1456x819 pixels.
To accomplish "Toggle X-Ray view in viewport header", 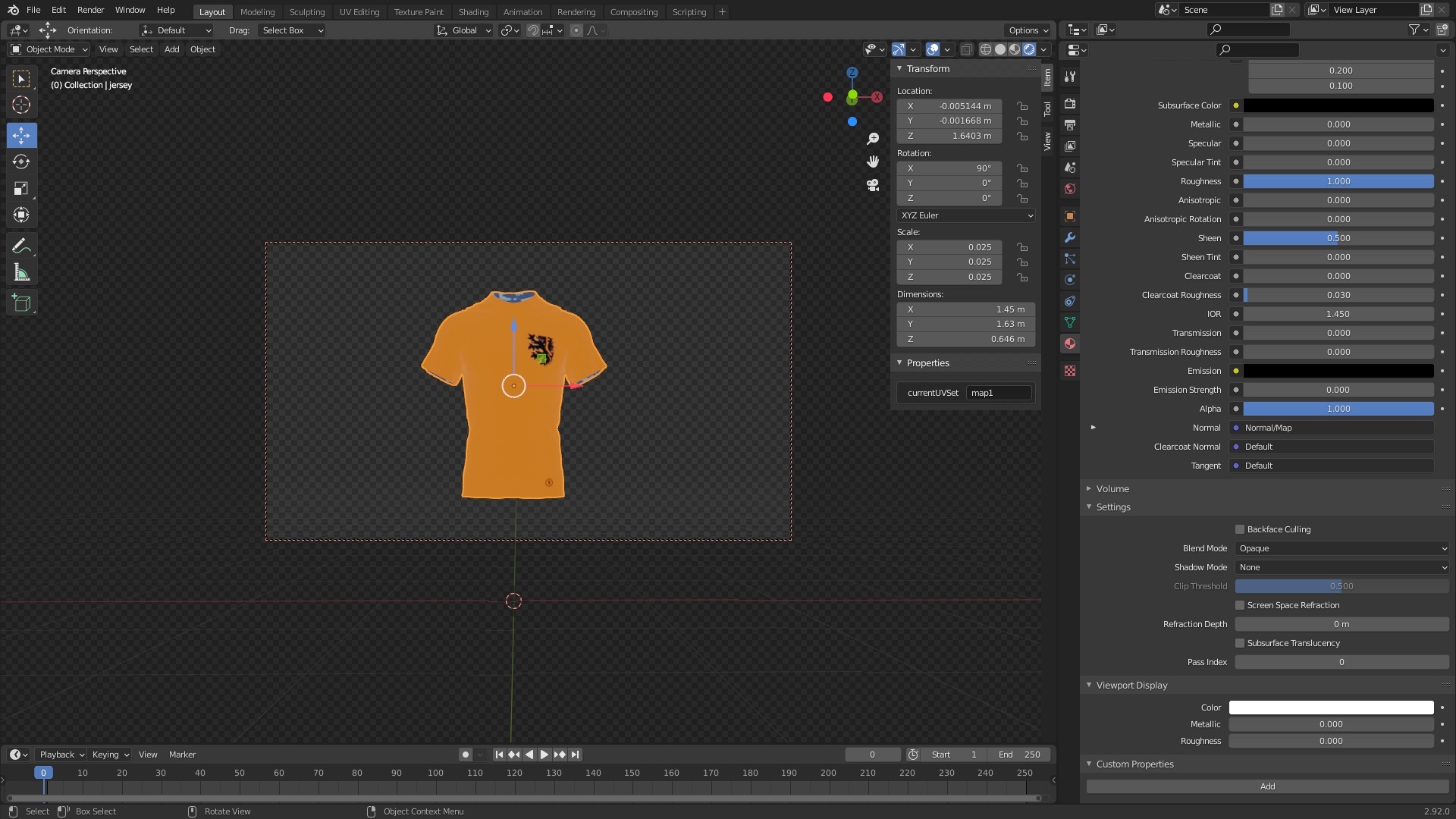I will point(966,49).
